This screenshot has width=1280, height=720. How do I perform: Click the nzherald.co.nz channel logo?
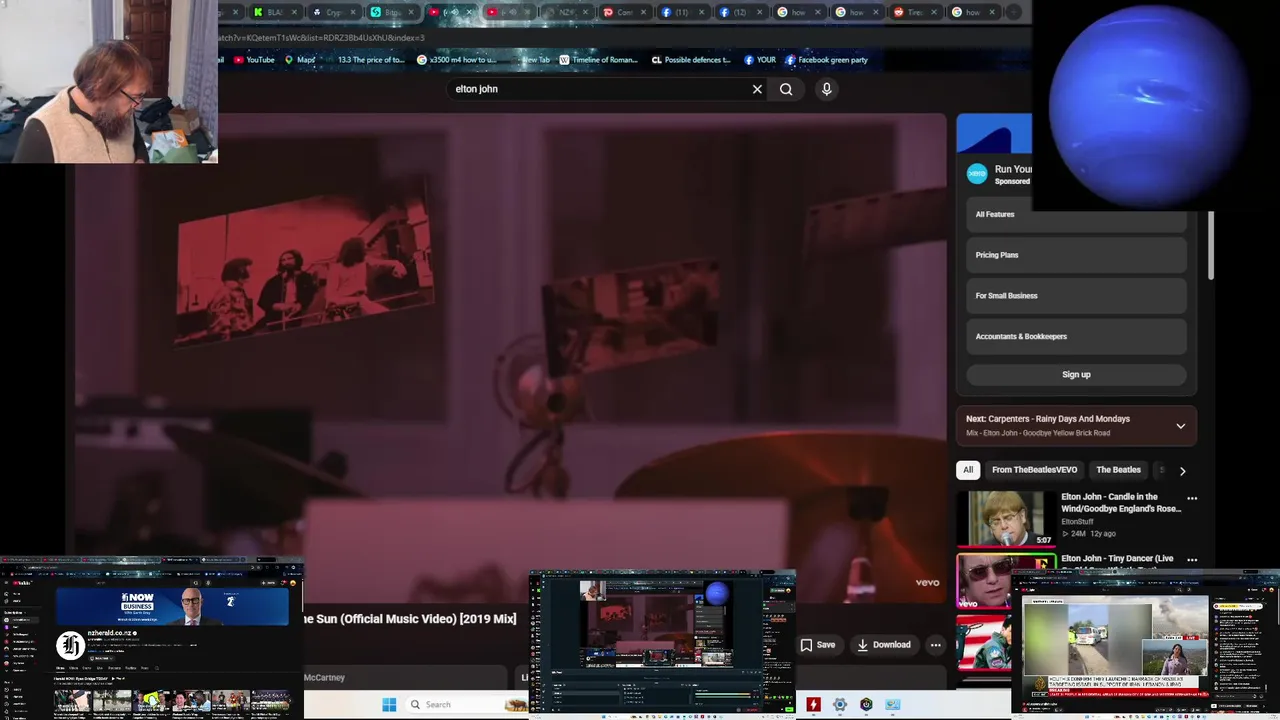tap(70, 645)
